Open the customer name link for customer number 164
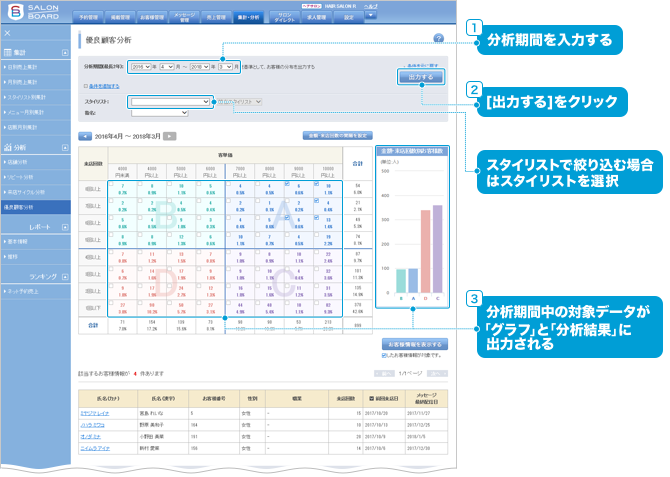Image resolution: width=670 pixels, height=477 pixels. 92,425
